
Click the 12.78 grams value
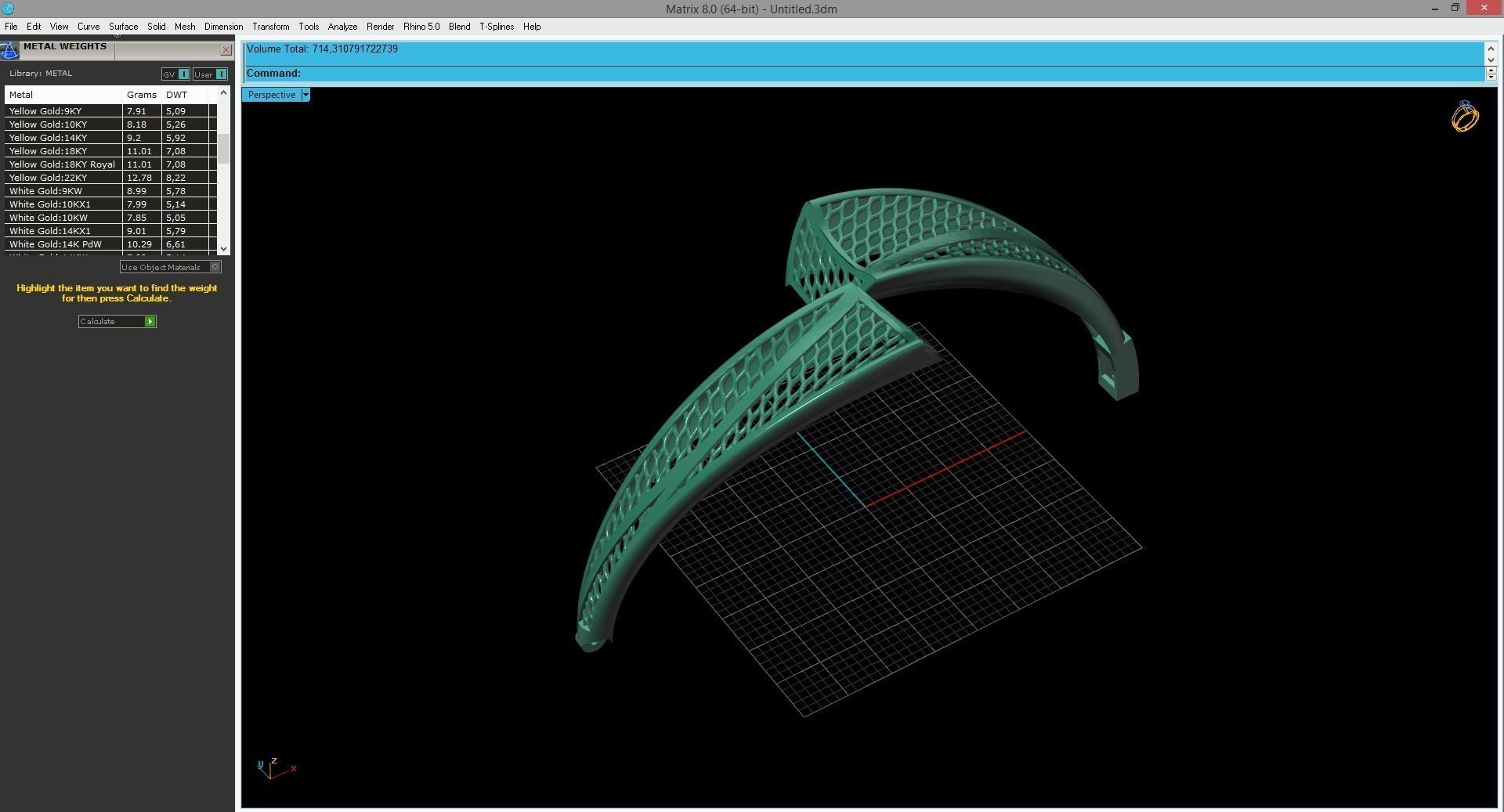[x=139, y=178]
